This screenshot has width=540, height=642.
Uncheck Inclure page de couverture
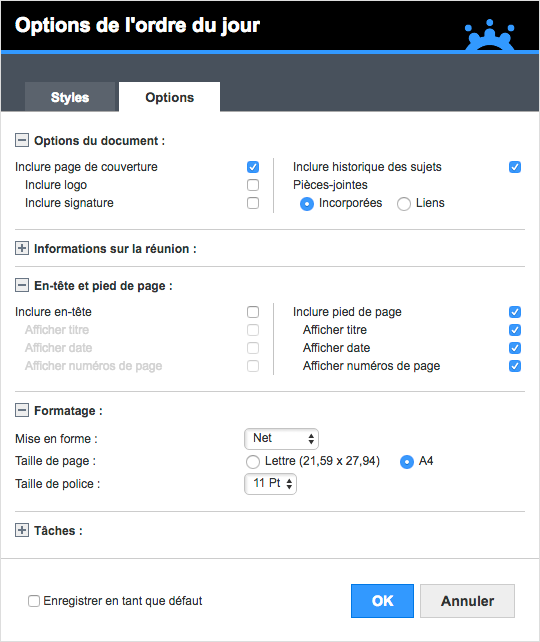click(253, 167)
